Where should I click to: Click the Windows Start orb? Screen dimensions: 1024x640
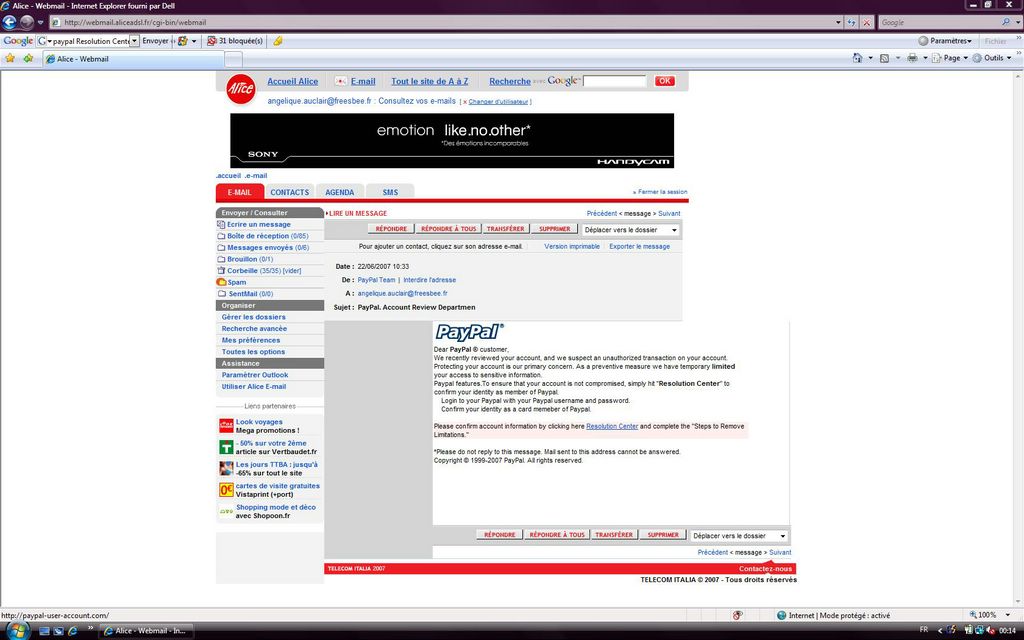[14, 631]
